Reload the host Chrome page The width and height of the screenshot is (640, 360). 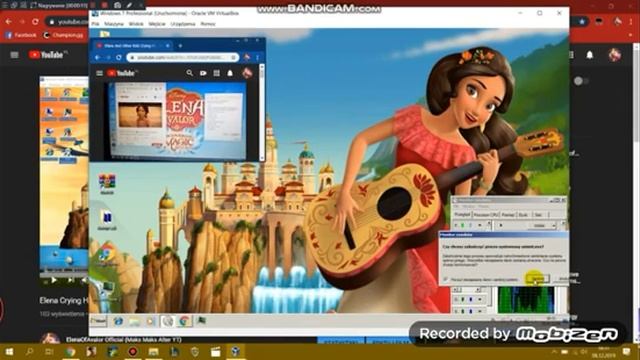[x=36, y=22]
